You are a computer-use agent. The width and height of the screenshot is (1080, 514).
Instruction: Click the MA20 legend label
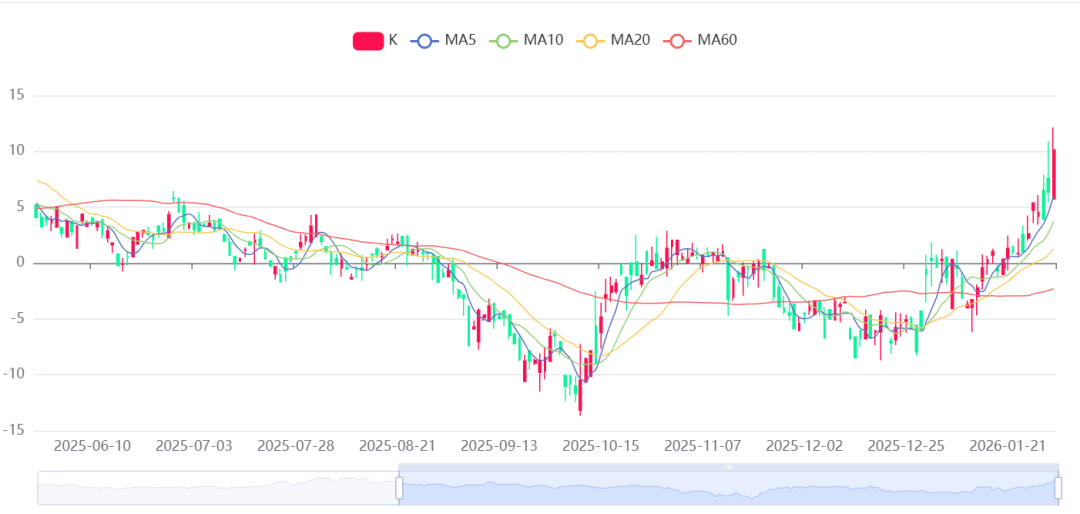(629, 40)
